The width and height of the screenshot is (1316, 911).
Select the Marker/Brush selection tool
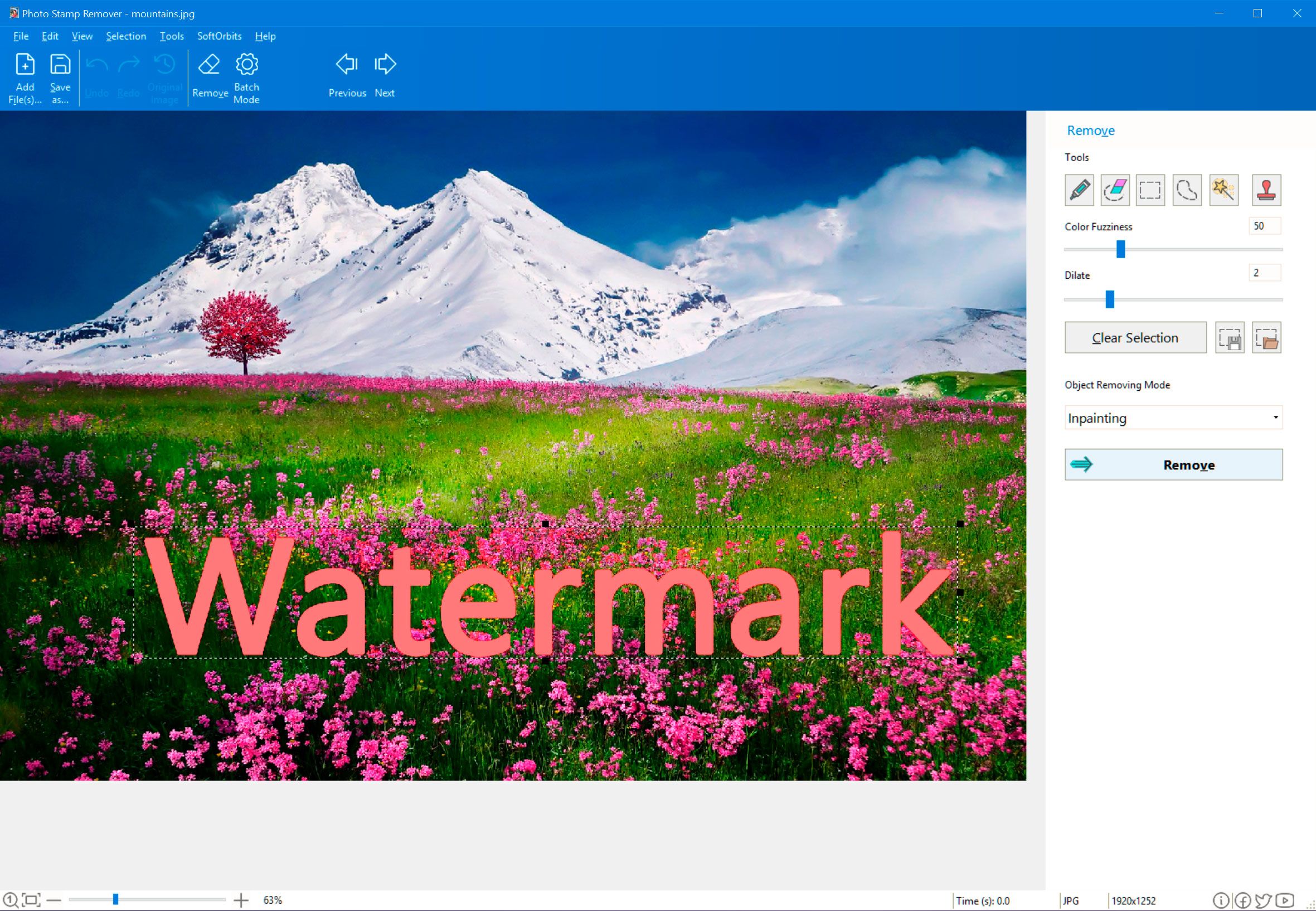(x=1078, y=189)
